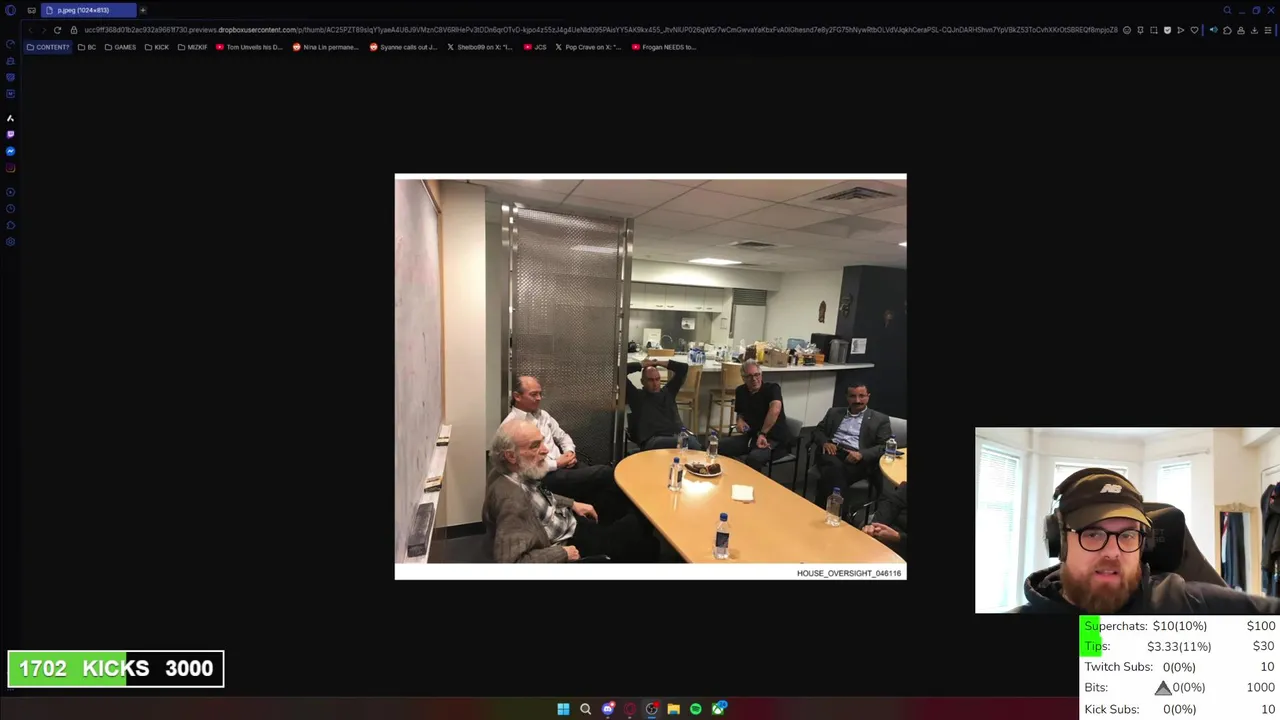Open the Twitch sidebar icon
1280x720 pixels.
click(x=10, y=134)
